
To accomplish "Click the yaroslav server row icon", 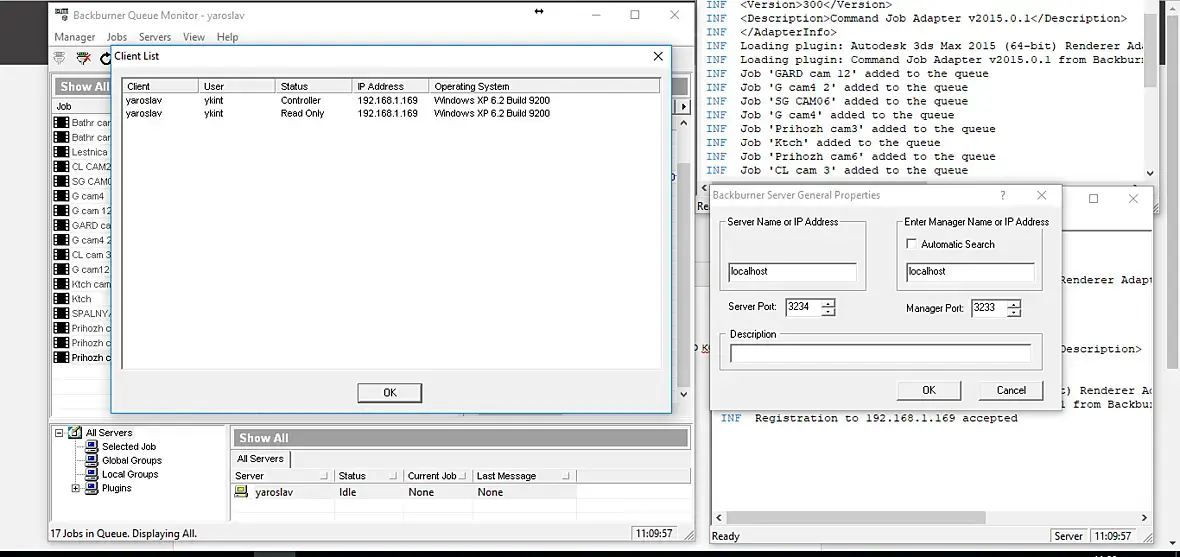I will pos(242,492).
